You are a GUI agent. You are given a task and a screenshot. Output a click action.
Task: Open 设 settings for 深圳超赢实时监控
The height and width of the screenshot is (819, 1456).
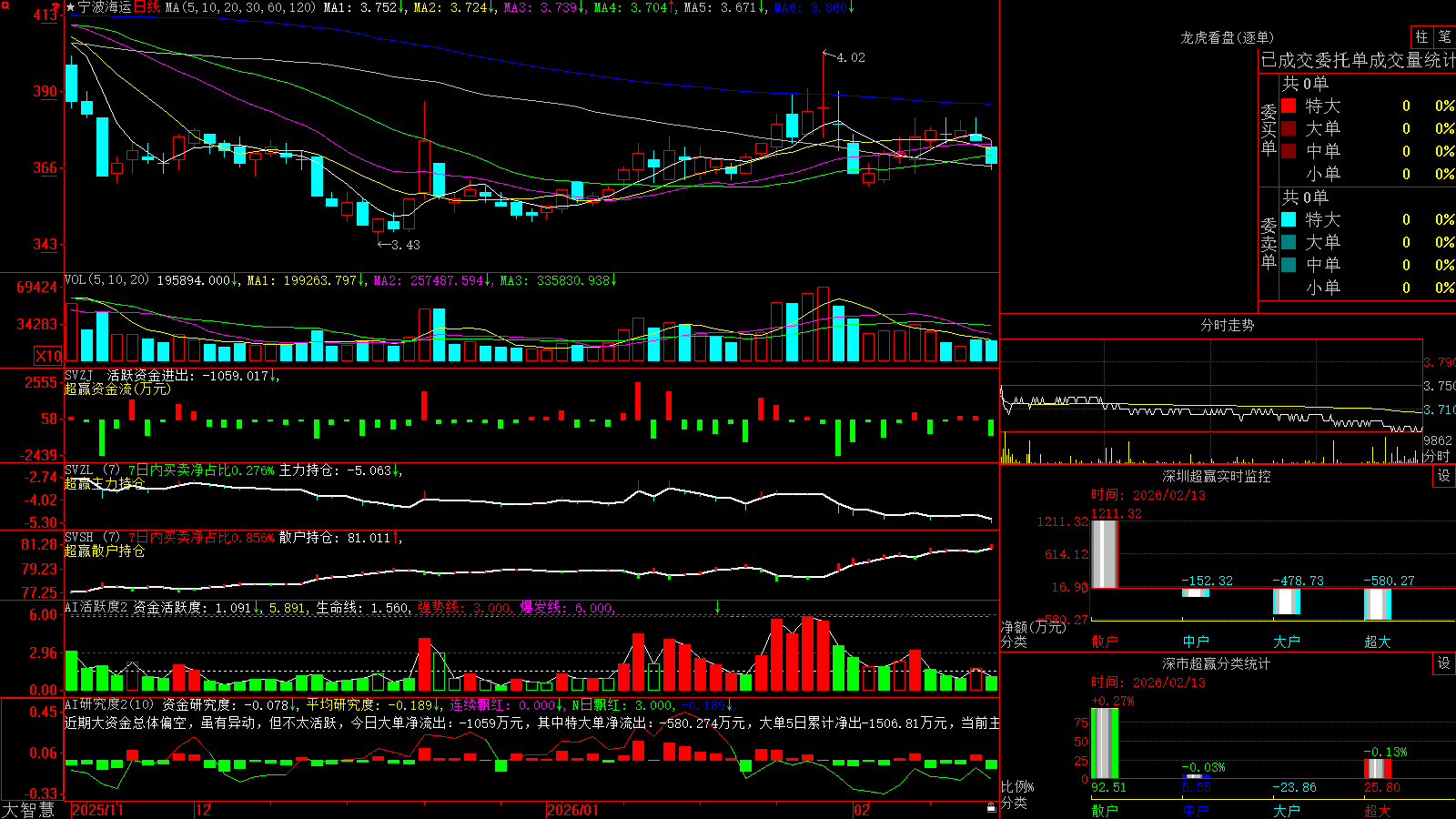coord(1443,476)
